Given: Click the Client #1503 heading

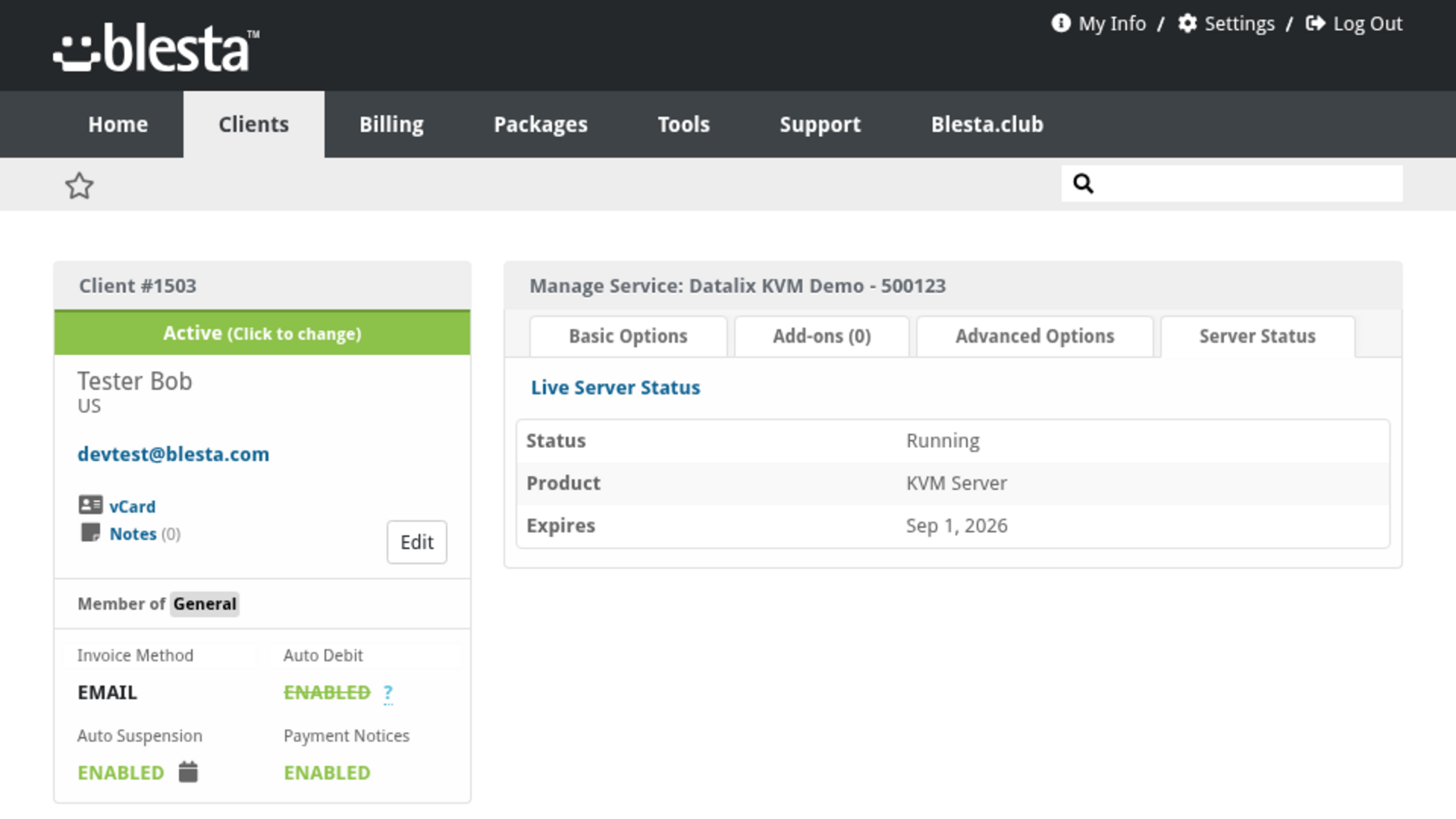Looking at the screenshot, I should [137, 286].
